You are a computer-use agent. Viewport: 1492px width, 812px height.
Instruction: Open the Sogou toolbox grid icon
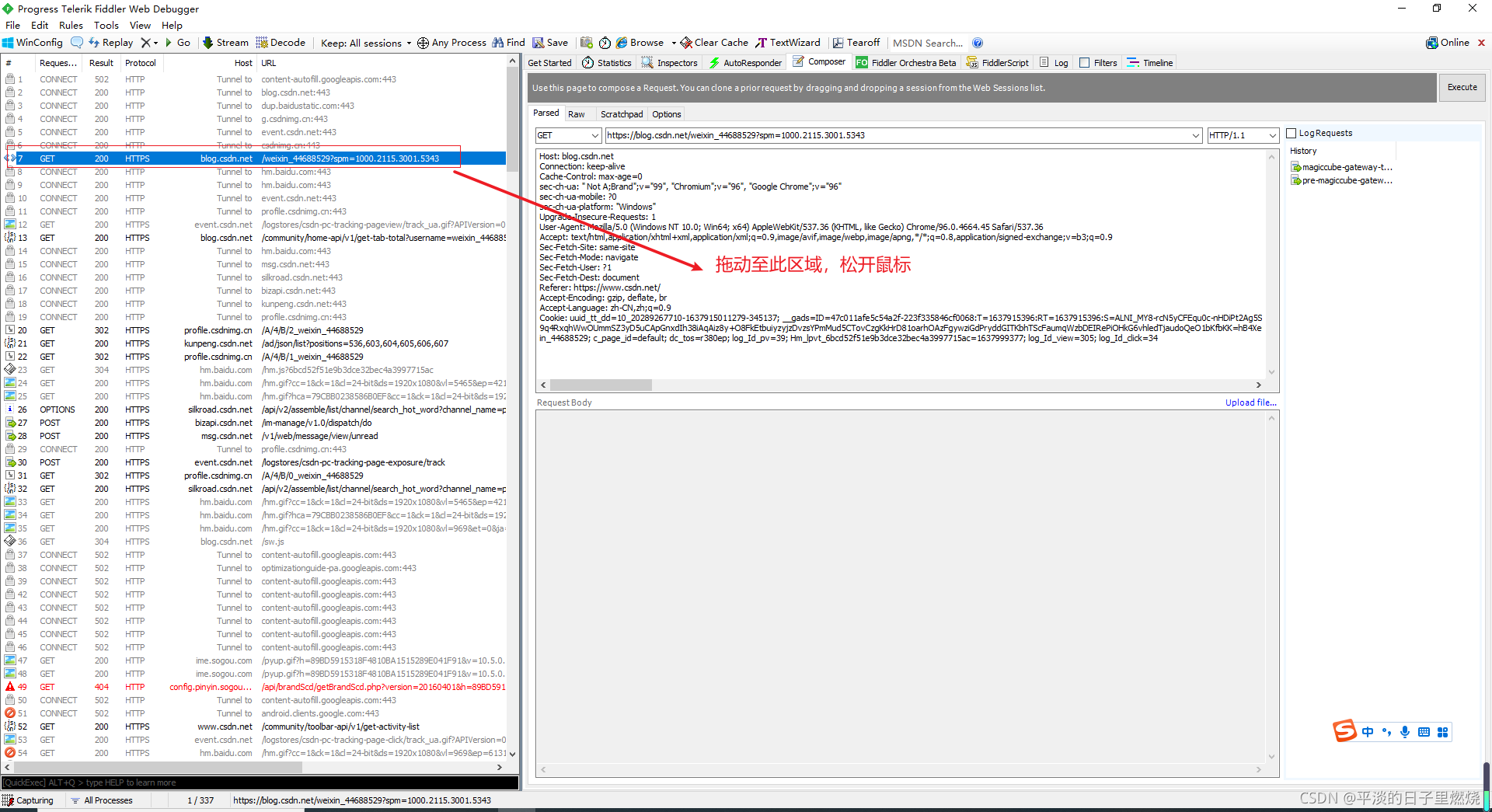(x=1442, y=732)
